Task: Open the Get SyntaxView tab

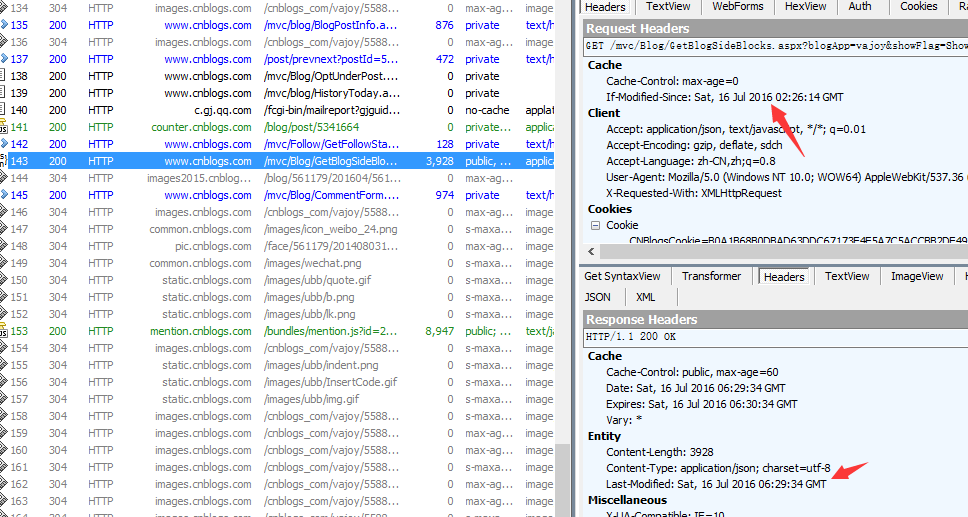Action: click(x=622, y=276)
